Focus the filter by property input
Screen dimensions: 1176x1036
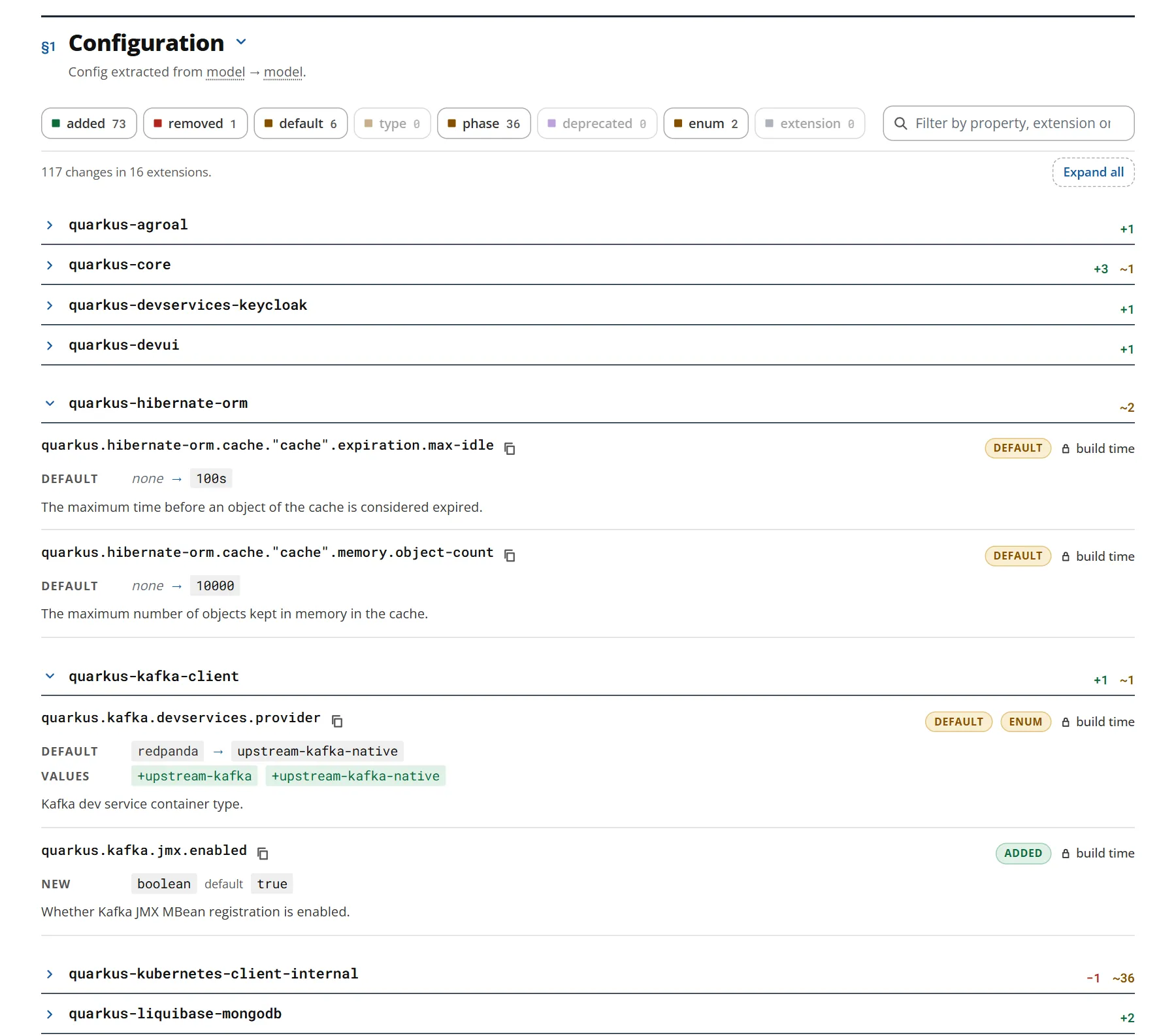pos(1009,123)
